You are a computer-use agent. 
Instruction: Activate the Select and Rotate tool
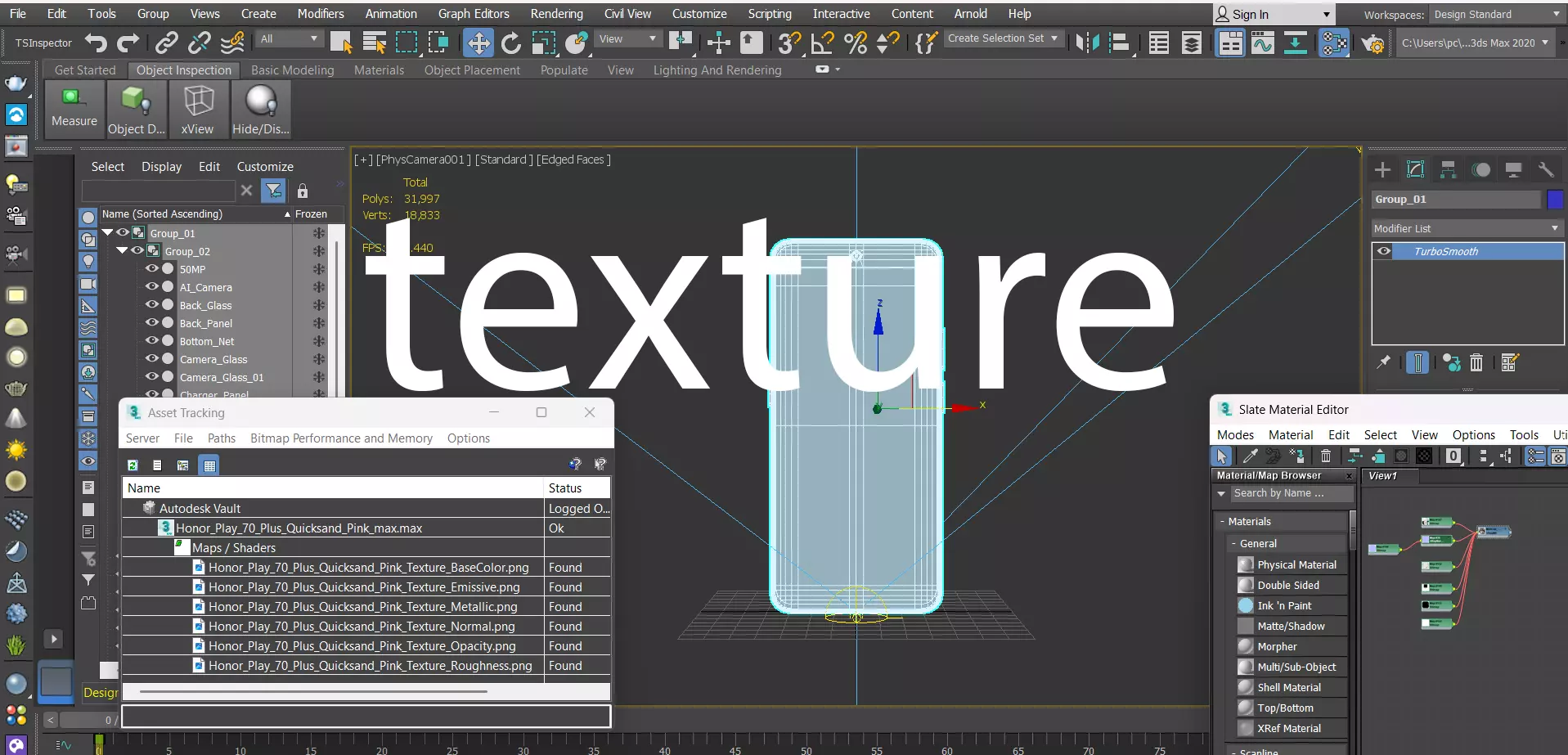(x=511, y=43)
